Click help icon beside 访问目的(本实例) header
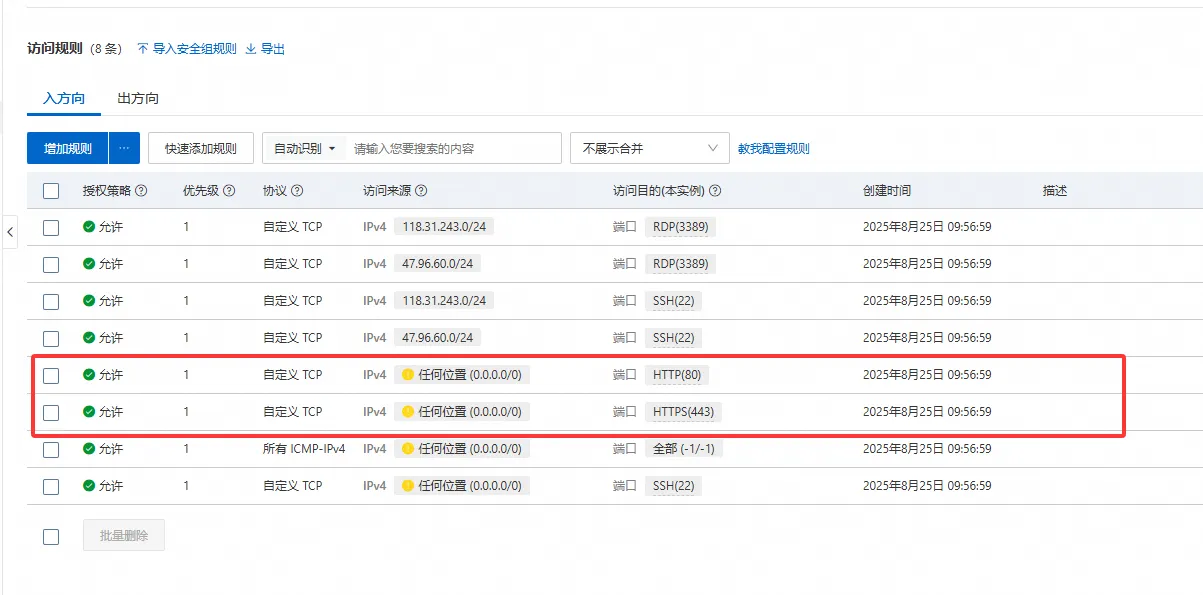The image size is (1203, 595). pyautogui.click(x=715, y=191)
